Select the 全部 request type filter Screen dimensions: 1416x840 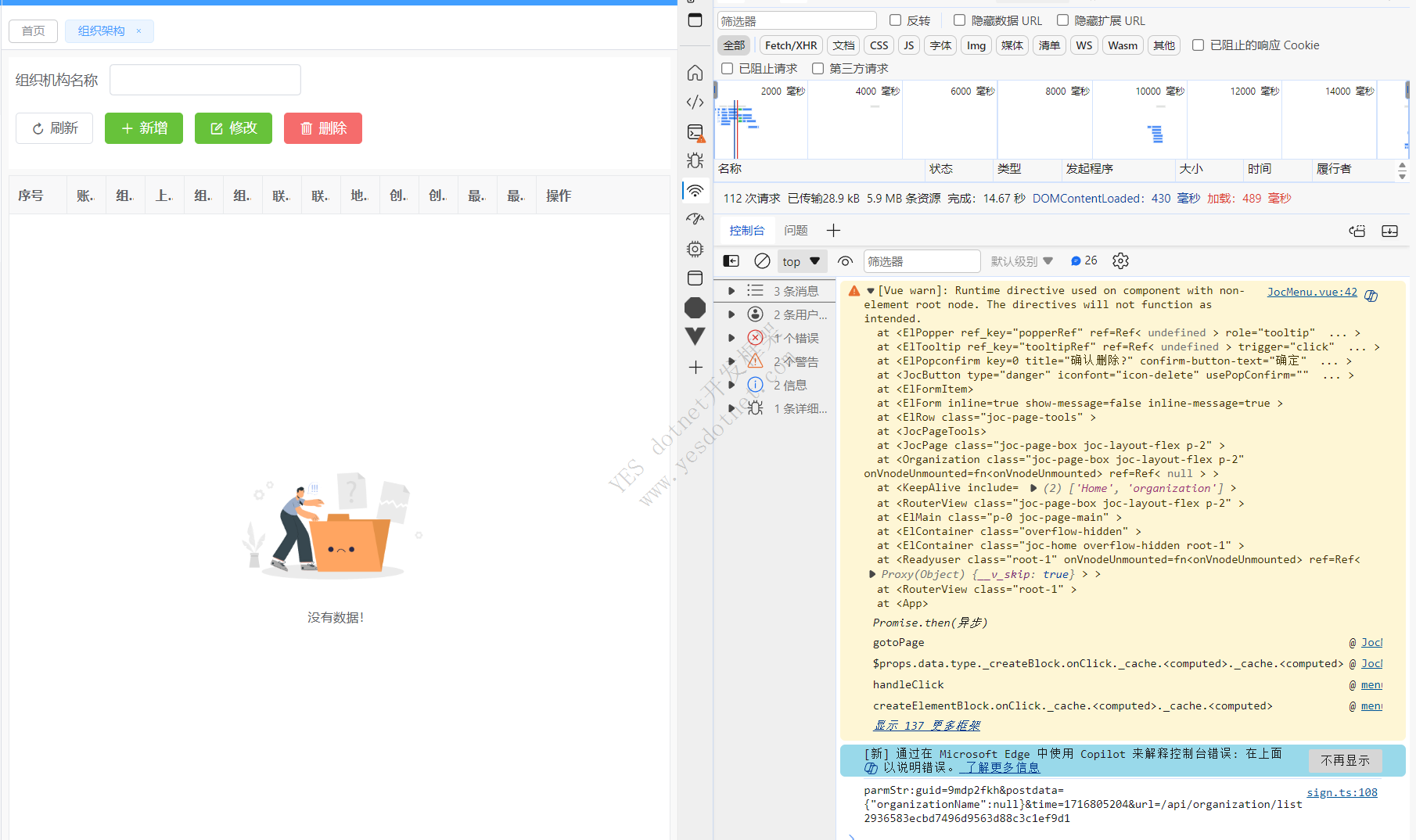pos(734,45)
